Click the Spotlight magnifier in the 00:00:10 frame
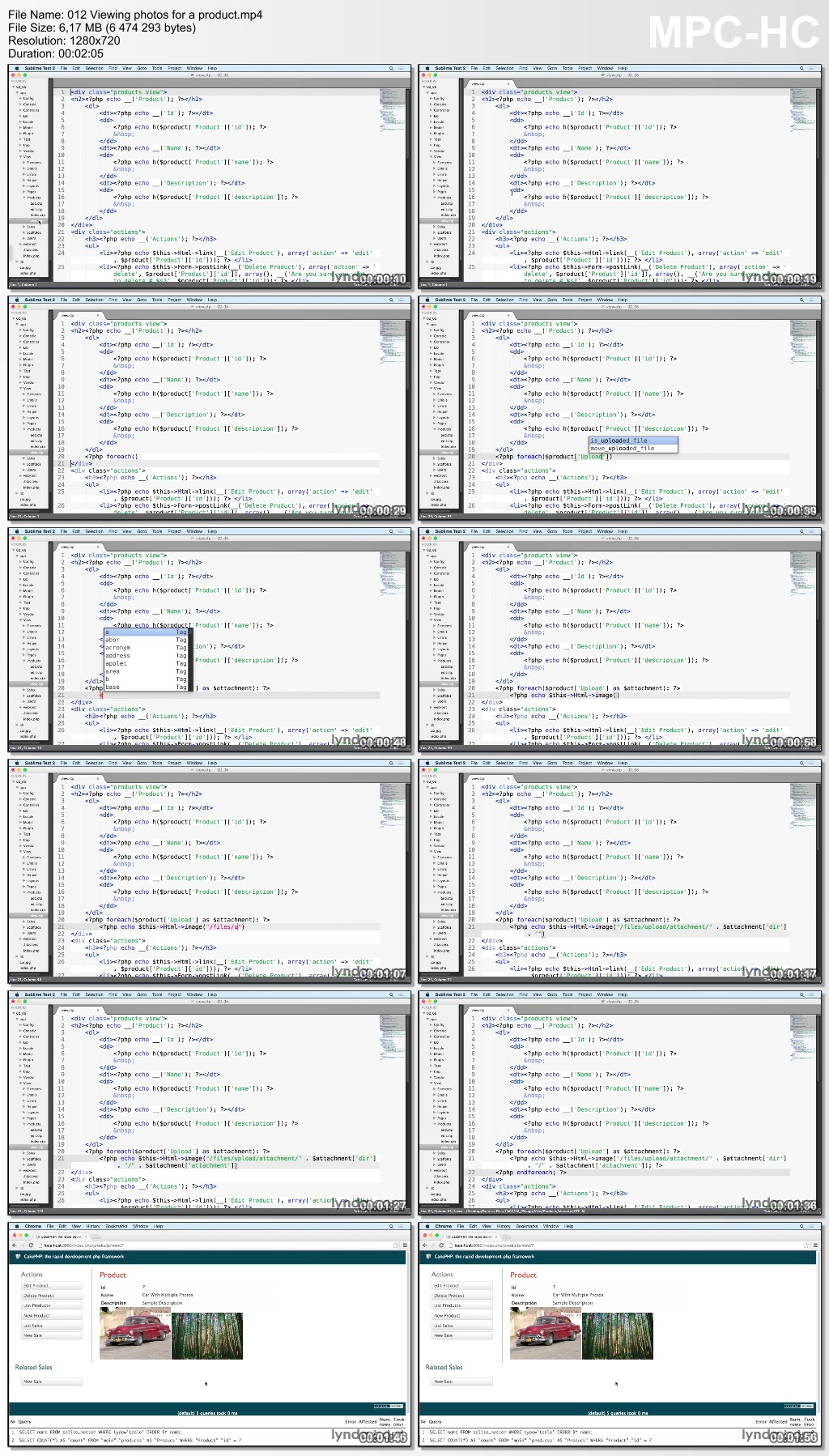Screen dimensions: 829x1456 (392, 68)
